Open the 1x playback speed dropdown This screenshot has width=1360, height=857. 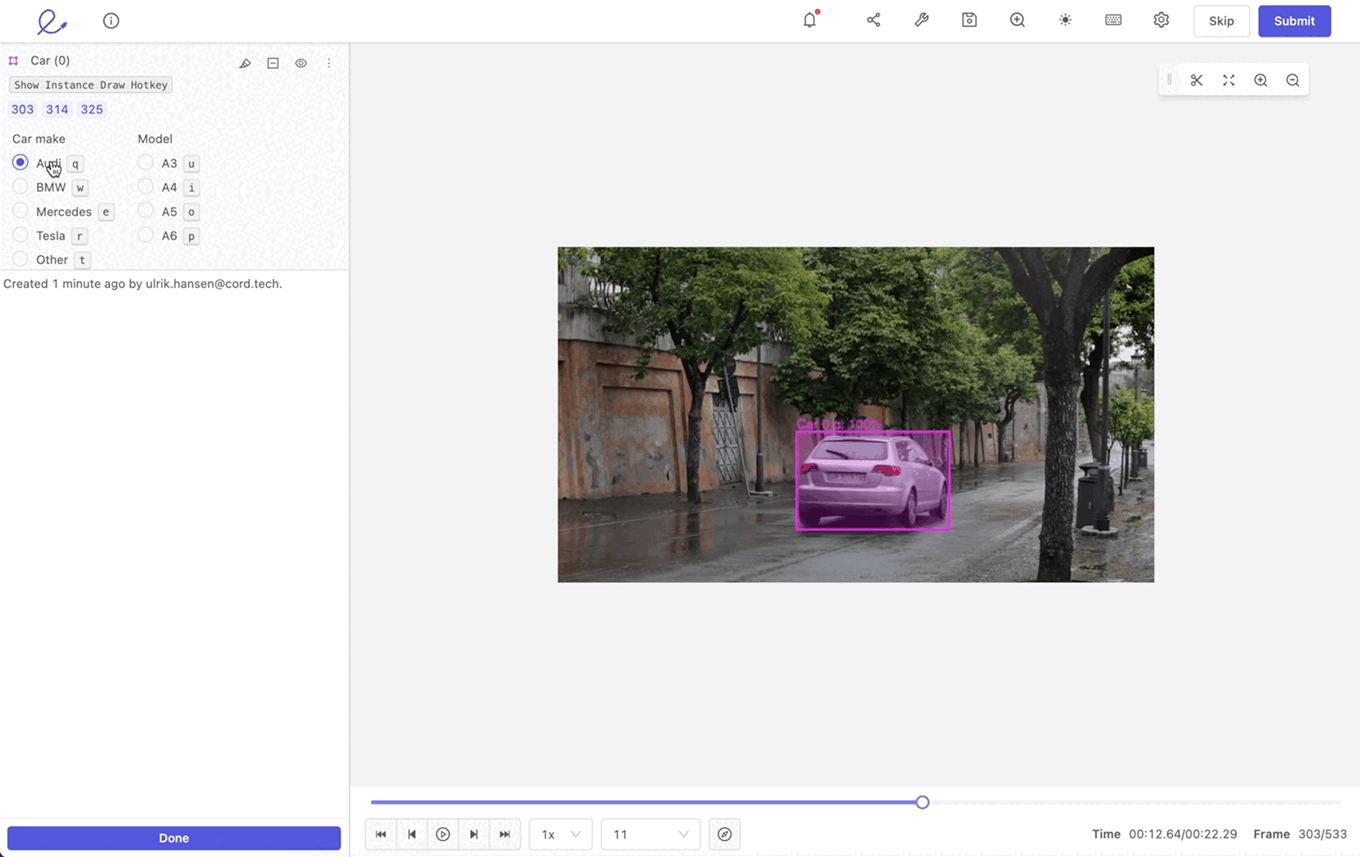(x=560, y=833)
